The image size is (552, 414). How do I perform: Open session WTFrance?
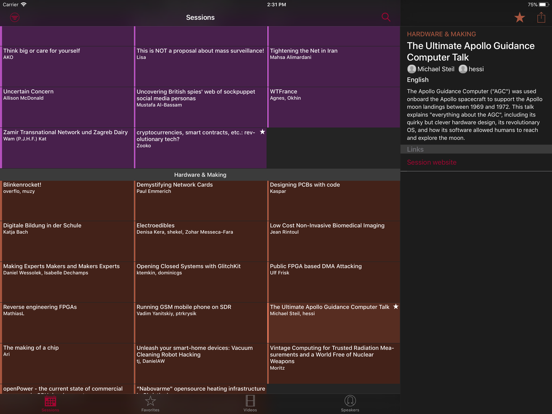tap(334, 107)
